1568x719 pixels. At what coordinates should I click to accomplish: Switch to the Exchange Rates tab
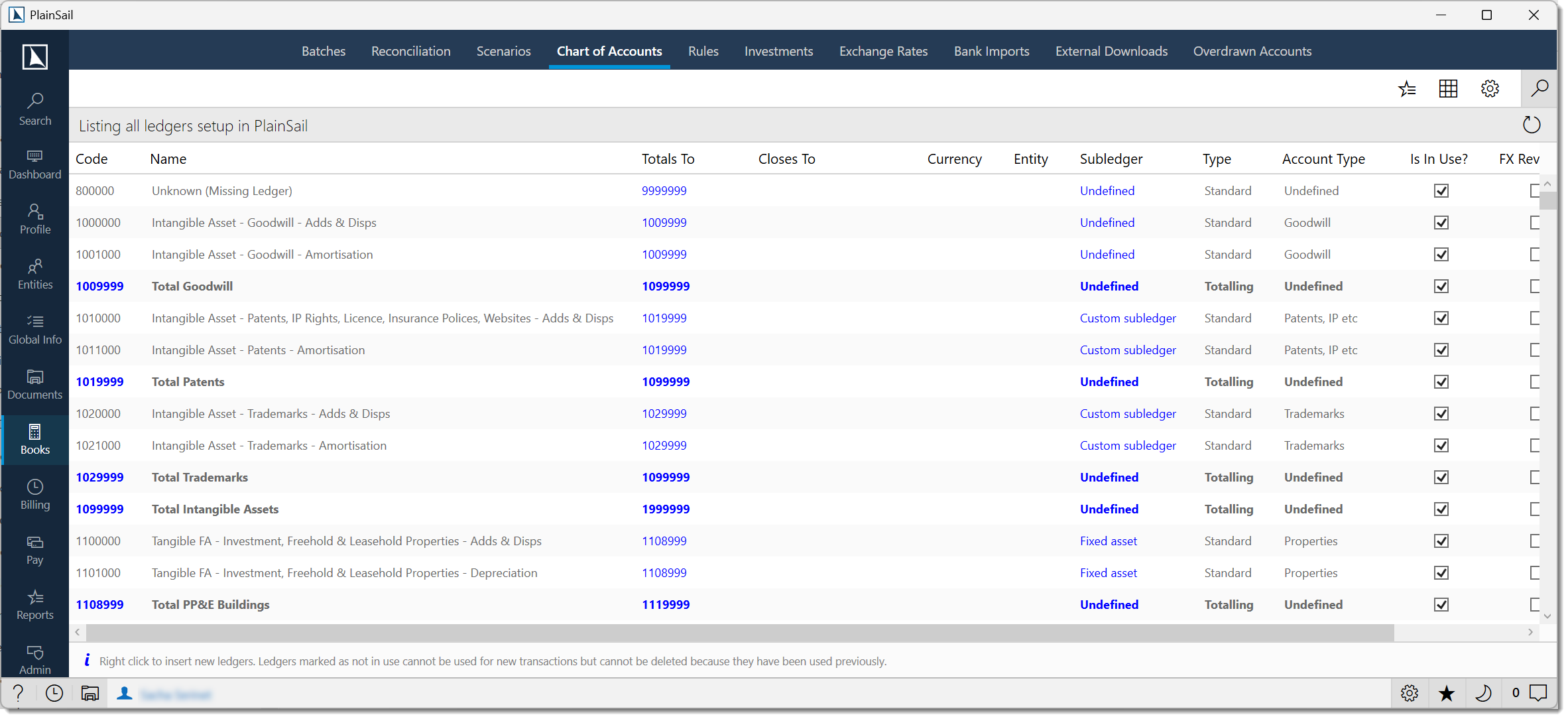883,51
